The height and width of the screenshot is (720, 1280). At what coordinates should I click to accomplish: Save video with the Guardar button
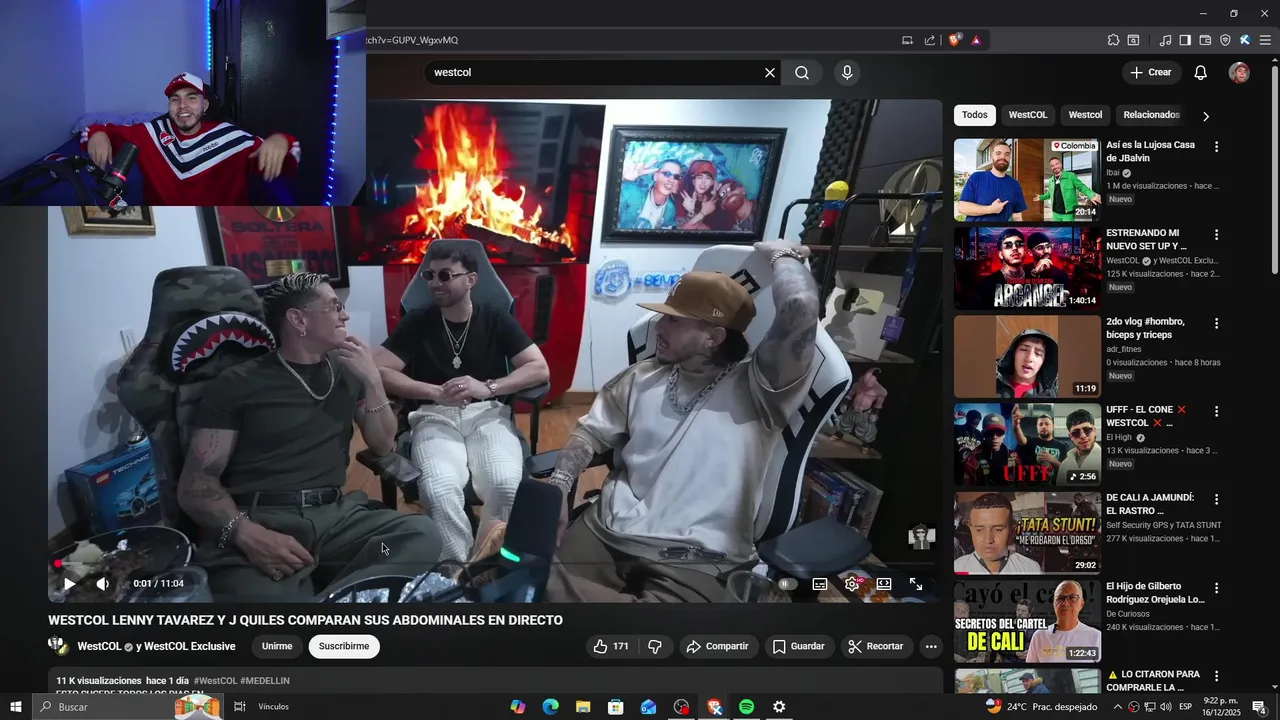click(798, 646)
